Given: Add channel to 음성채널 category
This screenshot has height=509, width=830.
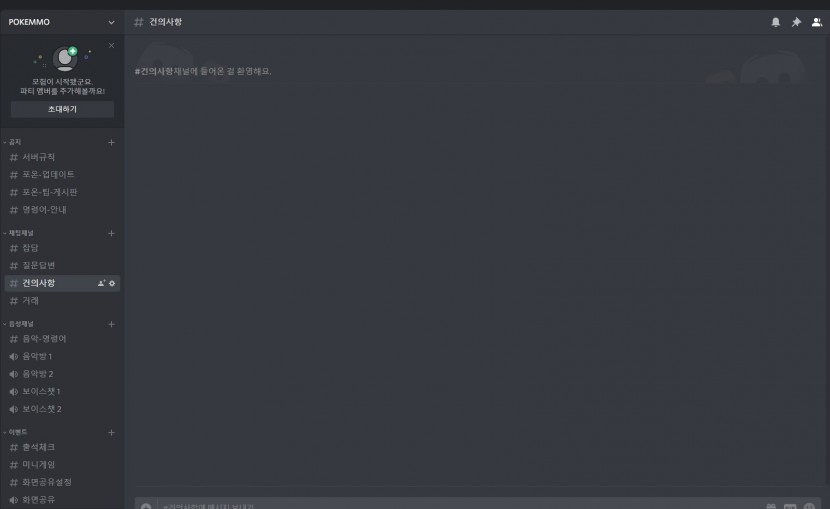Looking at the screenshot, I should (x=111, y=324).
